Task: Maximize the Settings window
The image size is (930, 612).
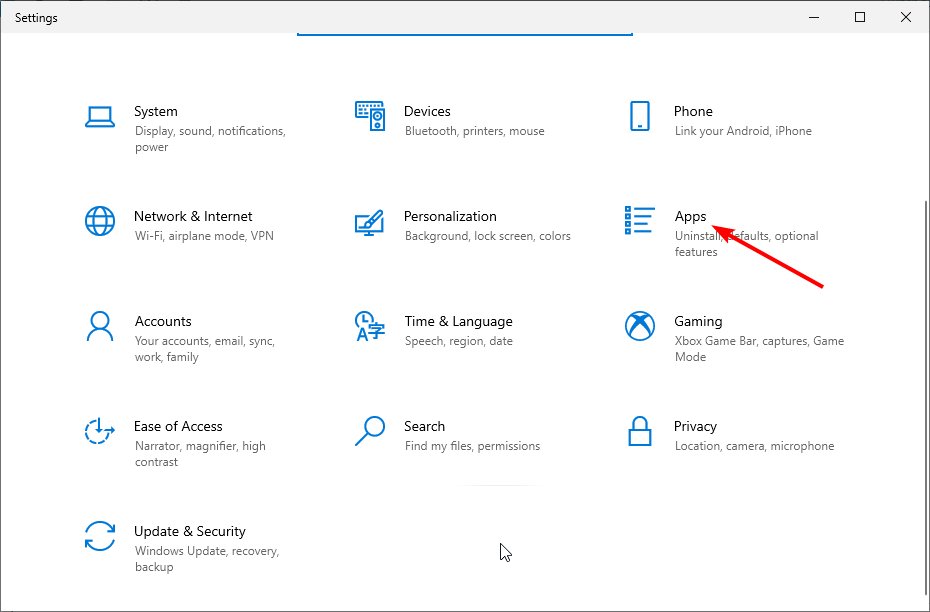Action: point(859,17)
